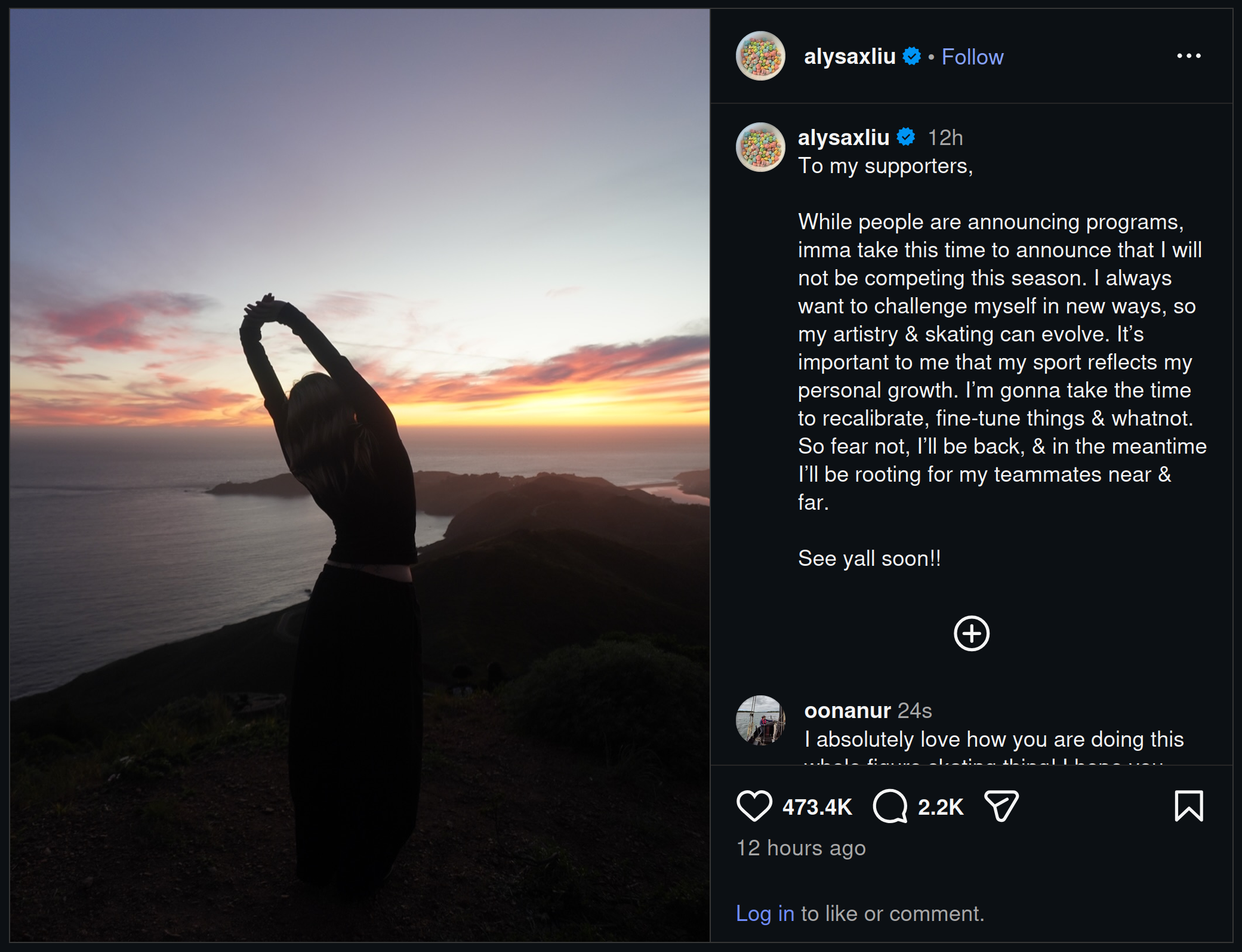Click the alysaxliu profile picture in the header
1242x952 pixels.
point(760,56)
